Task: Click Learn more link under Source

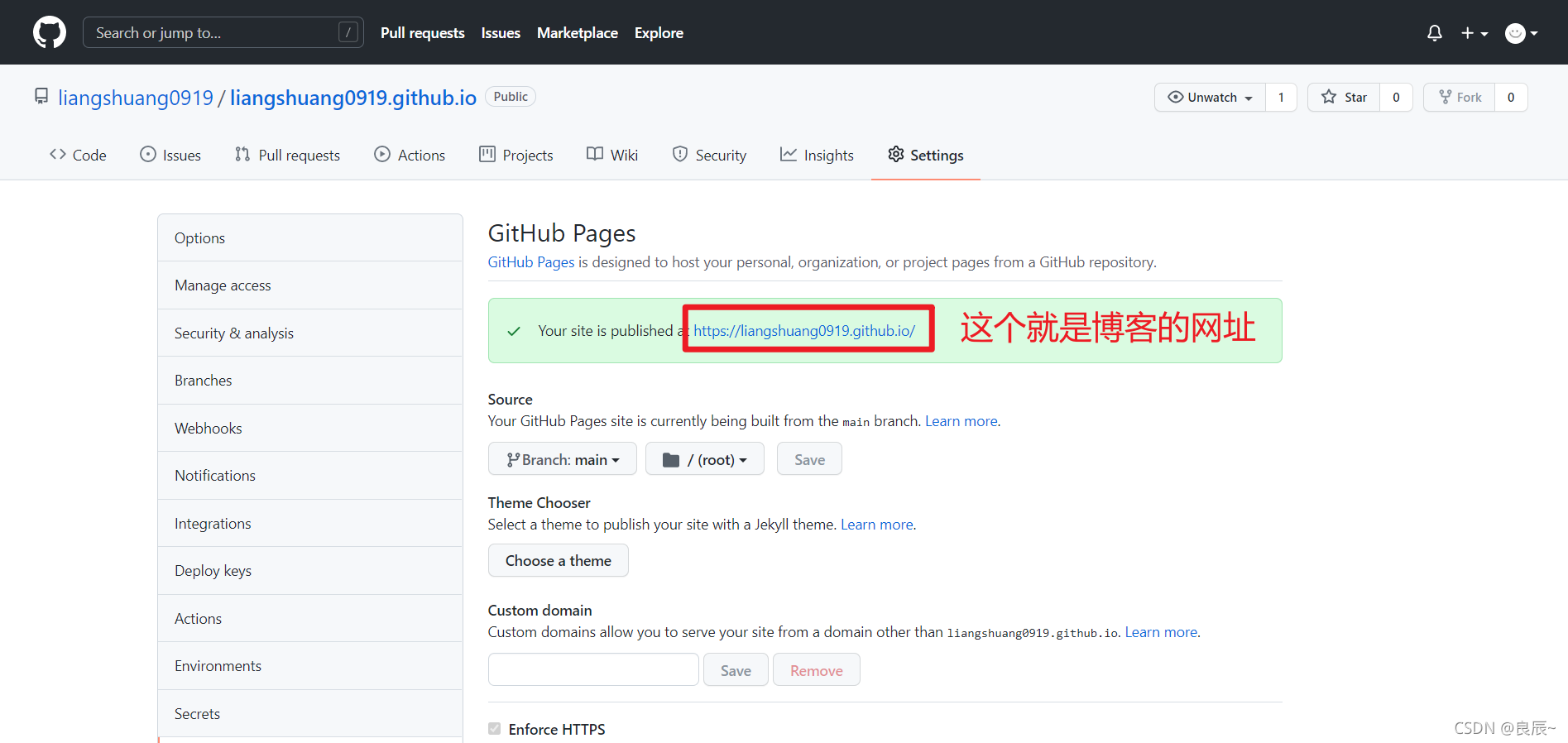Action: (961, 421)
